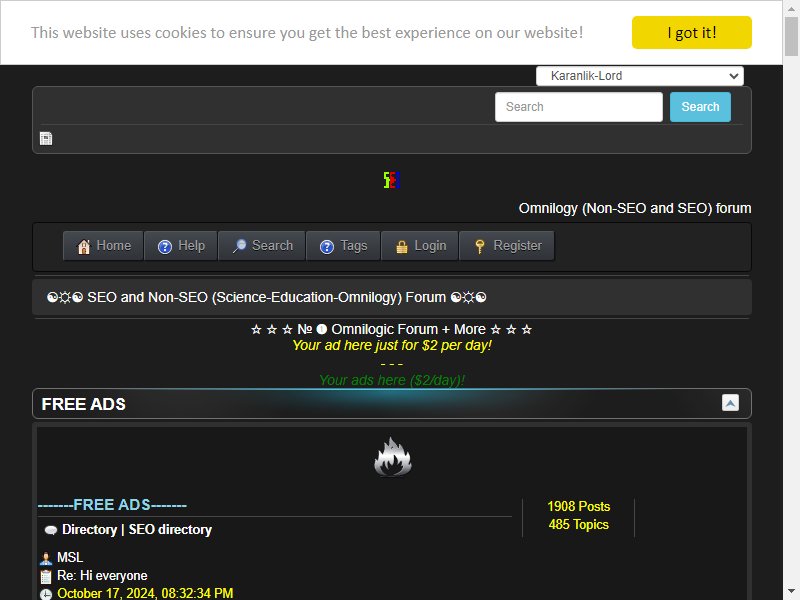Click the house icon beside Home
Screen dimensions: 800x600
click(84, 247)
